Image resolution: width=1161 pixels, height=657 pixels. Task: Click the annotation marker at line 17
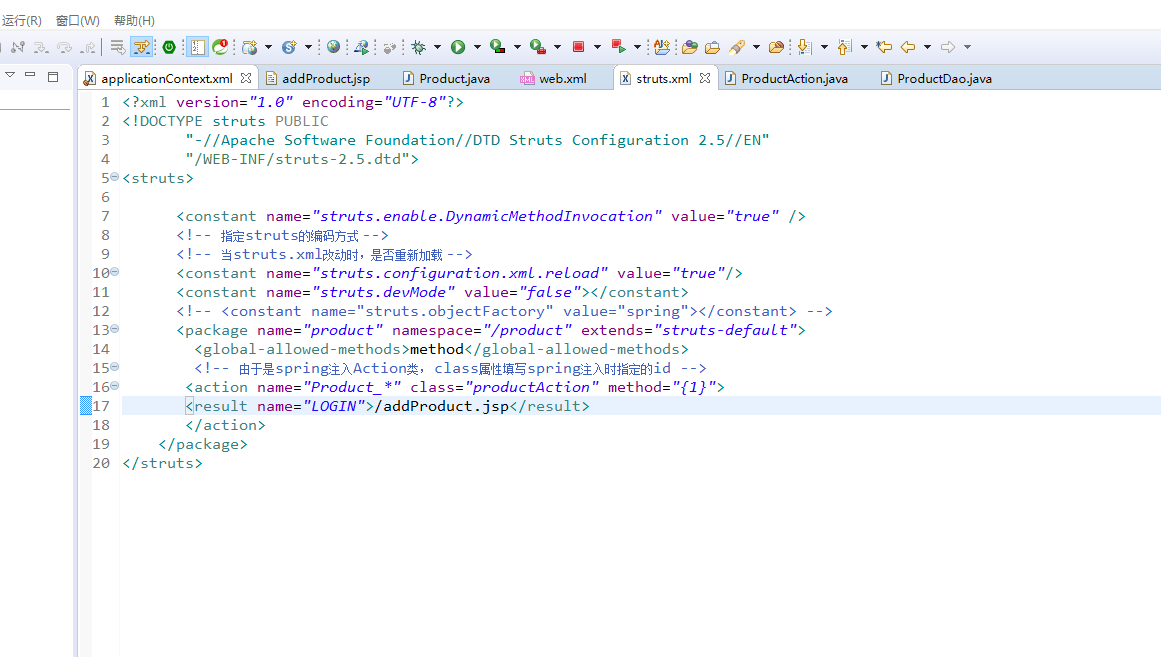pos(86,405)
